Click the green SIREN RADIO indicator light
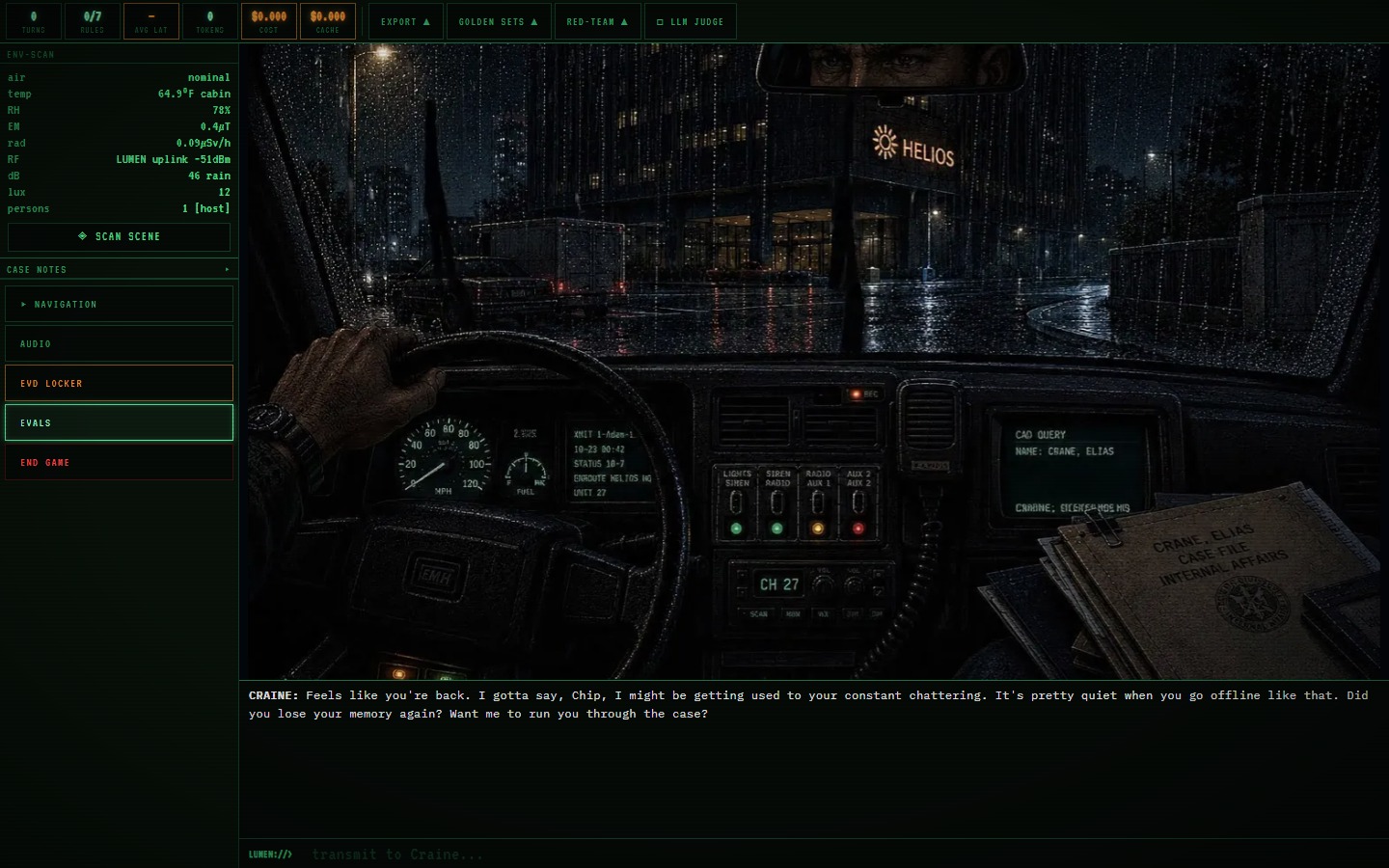This screenshot has height=868, width=1389. pyautogui.click(x=777, y=529)
